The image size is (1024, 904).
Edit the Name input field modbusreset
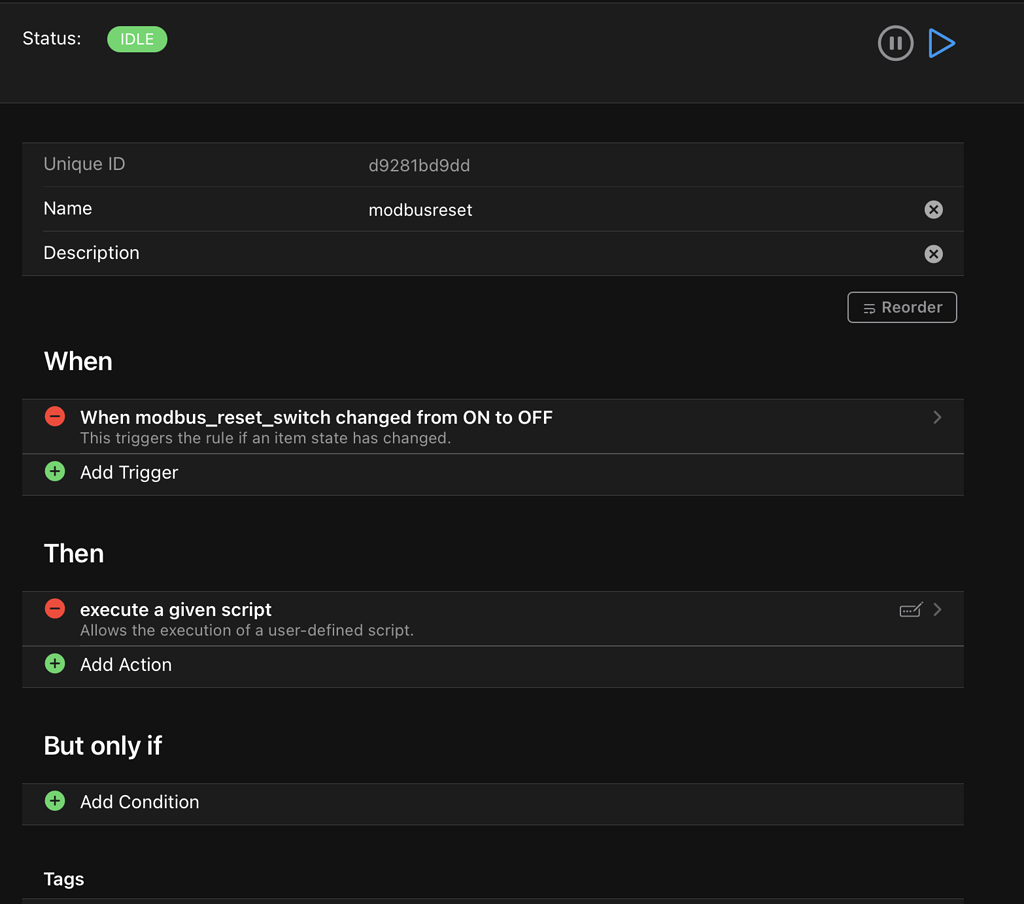tap(600, 210)
